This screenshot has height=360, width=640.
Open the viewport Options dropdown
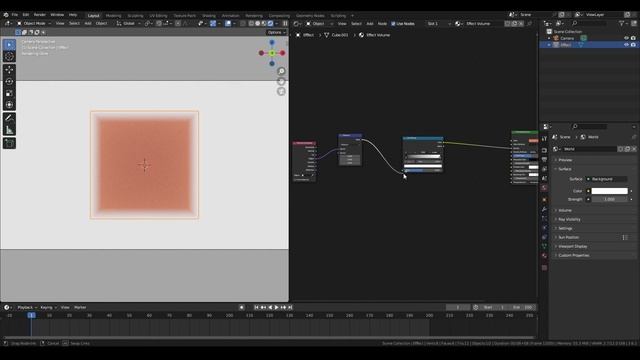276,32
